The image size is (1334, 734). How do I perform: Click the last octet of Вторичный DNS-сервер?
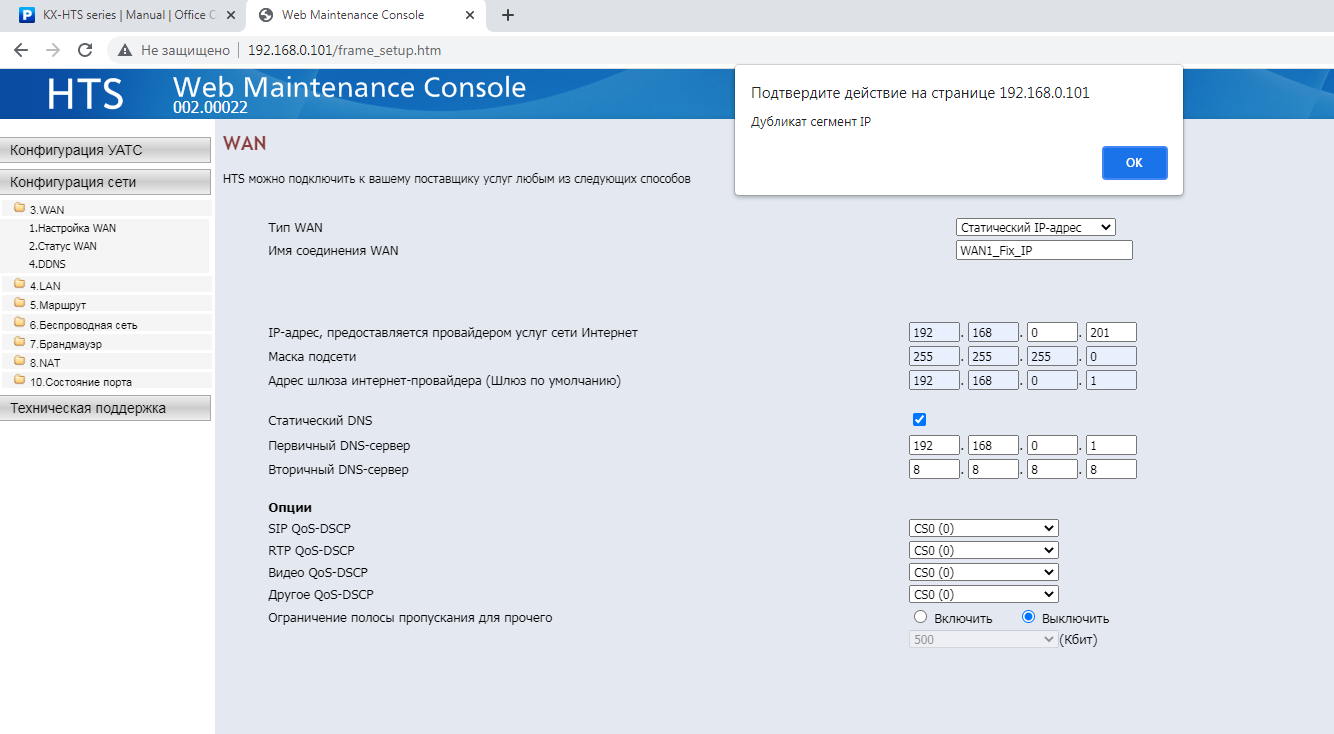coord(1111,469)
